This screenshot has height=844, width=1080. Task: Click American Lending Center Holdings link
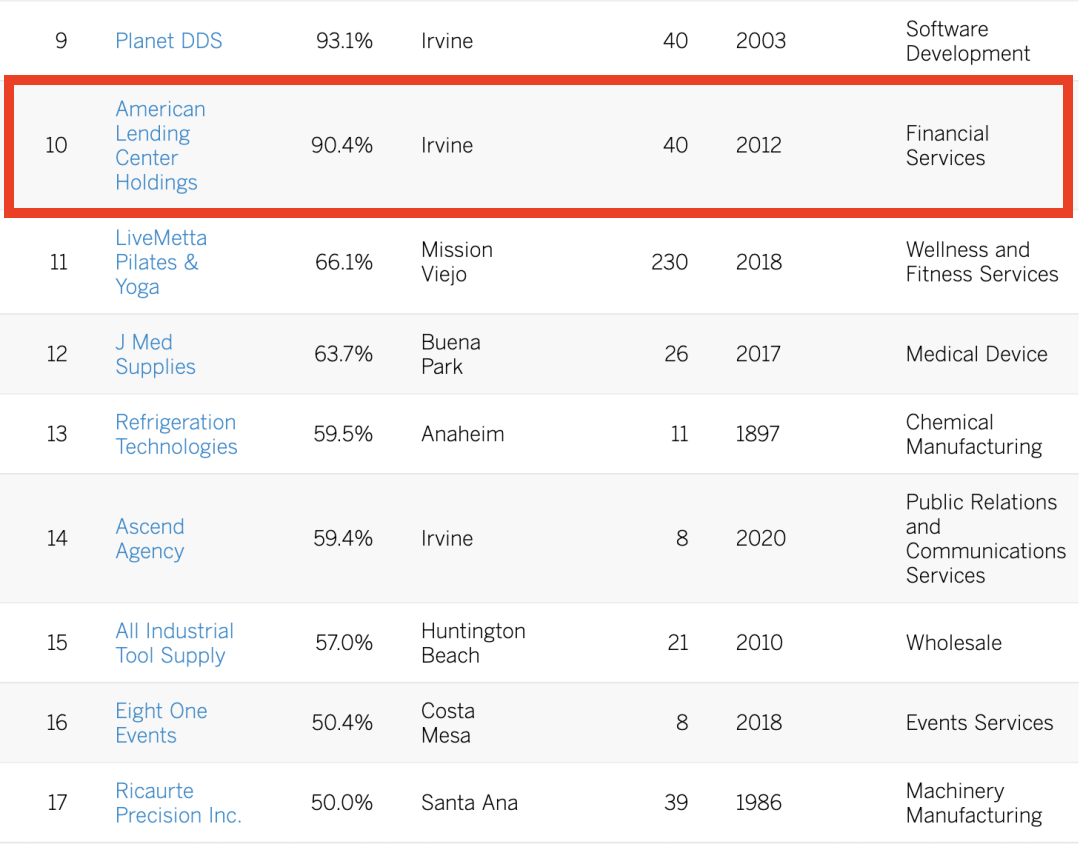point(160,146)
